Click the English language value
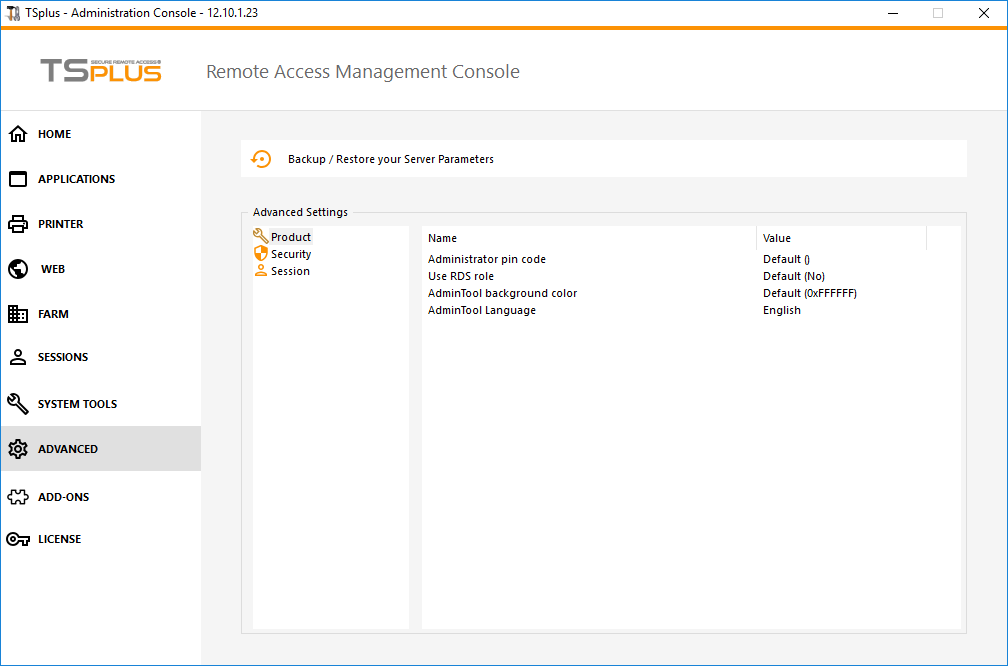 point(782,310)
